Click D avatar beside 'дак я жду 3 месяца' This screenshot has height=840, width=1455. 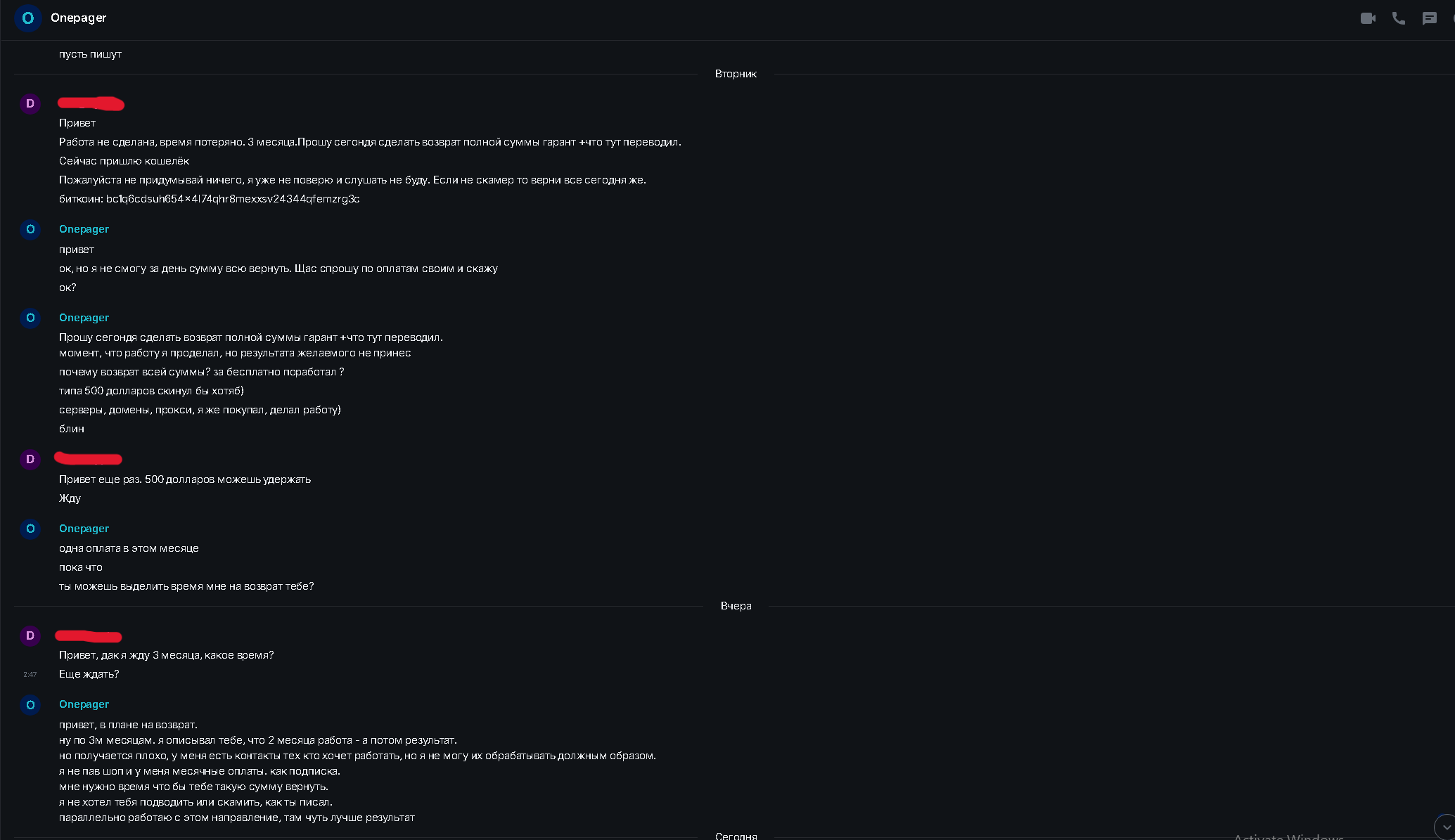click(30, 635)
